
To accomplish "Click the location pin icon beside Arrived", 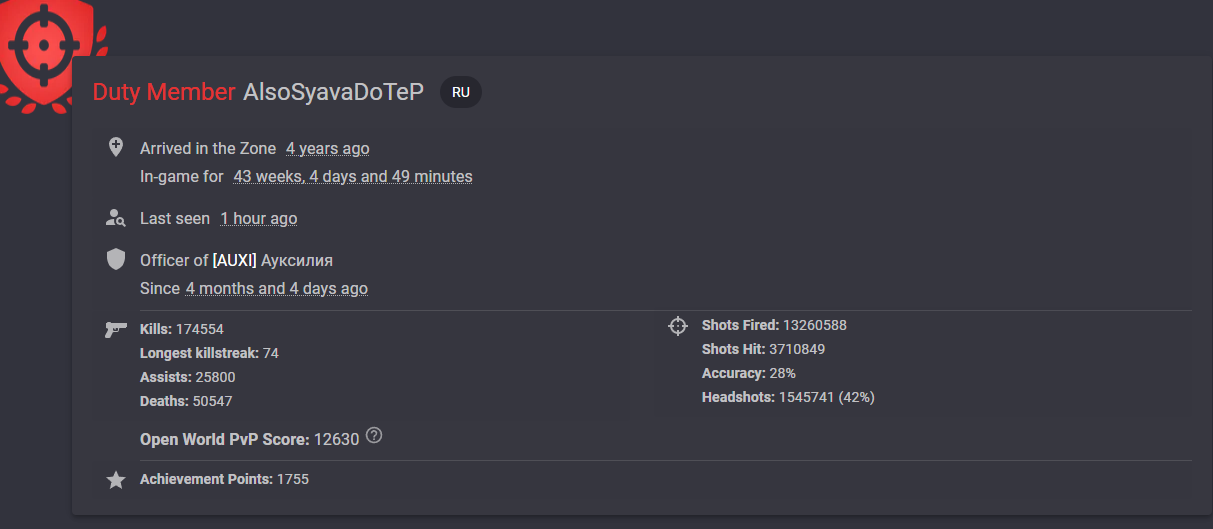I will coord(116,147).
